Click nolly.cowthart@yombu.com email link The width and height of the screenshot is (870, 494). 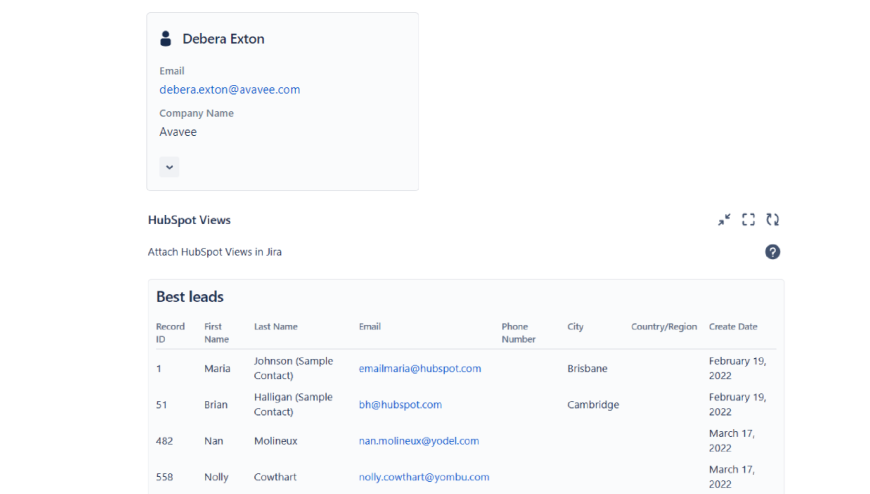[424, 477]
